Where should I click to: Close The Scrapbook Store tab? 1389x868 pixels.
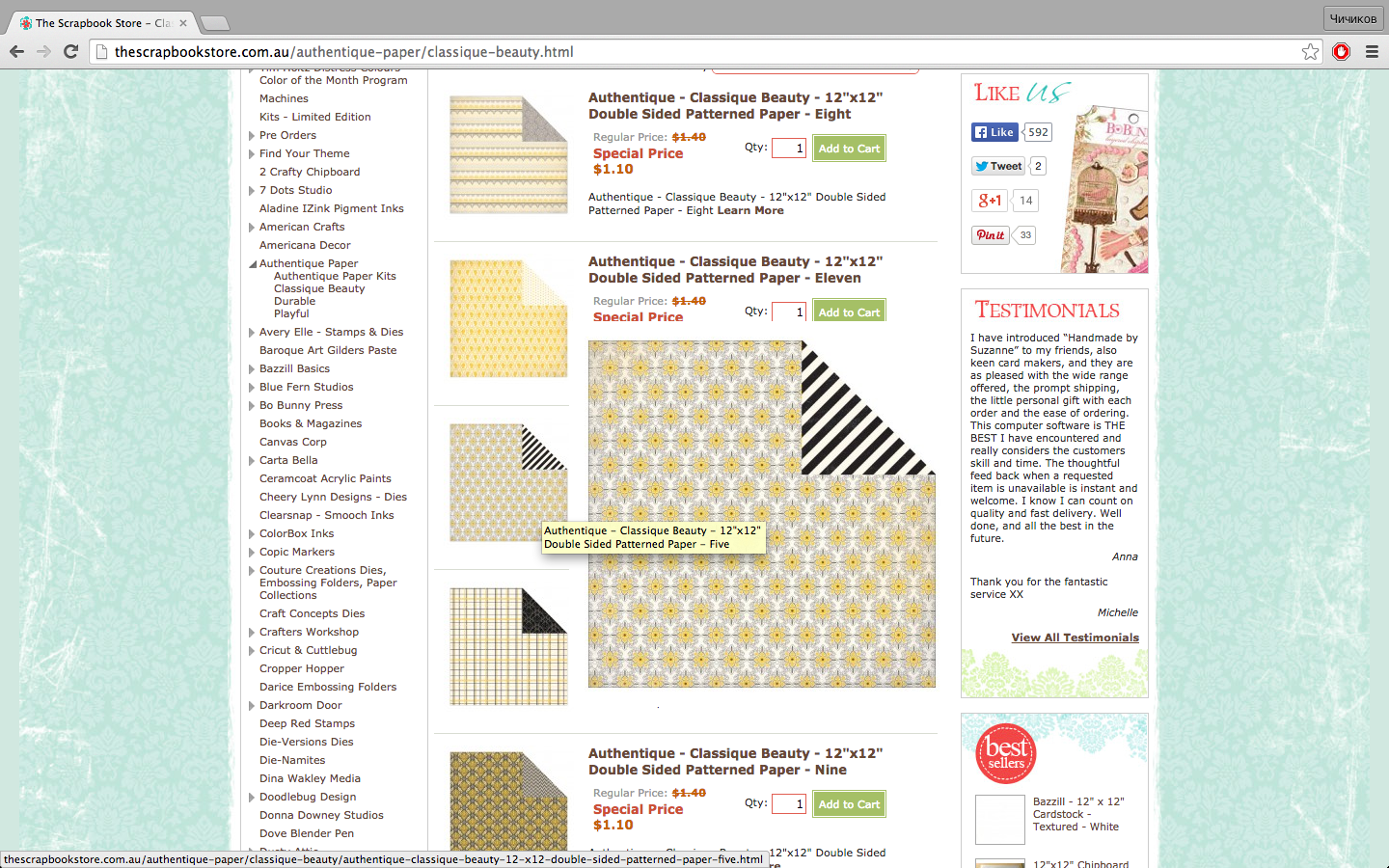click(x=182, y=23)
